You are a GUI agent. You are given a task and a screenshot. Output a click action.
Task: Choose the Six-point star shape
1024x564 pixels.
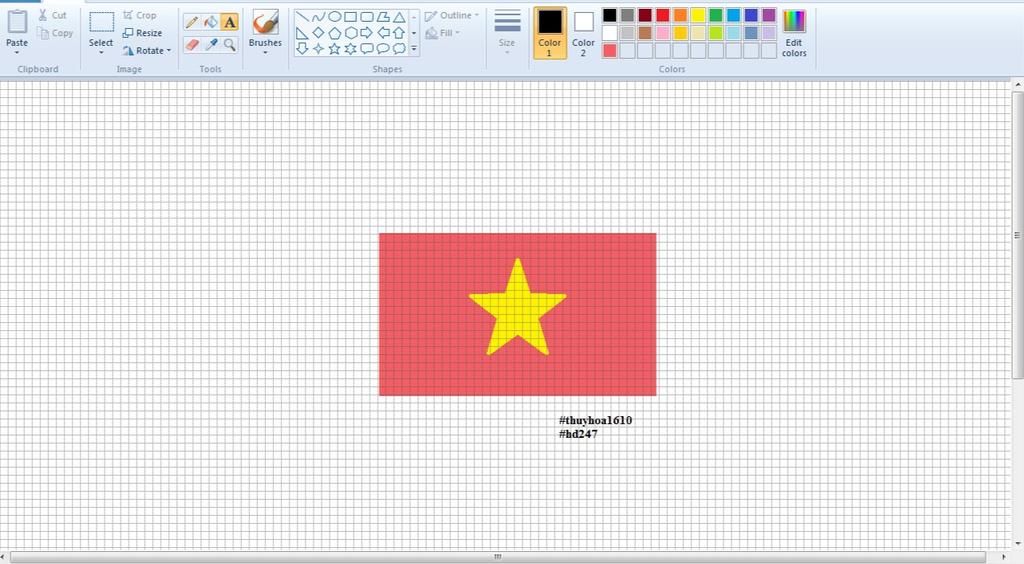351,48
